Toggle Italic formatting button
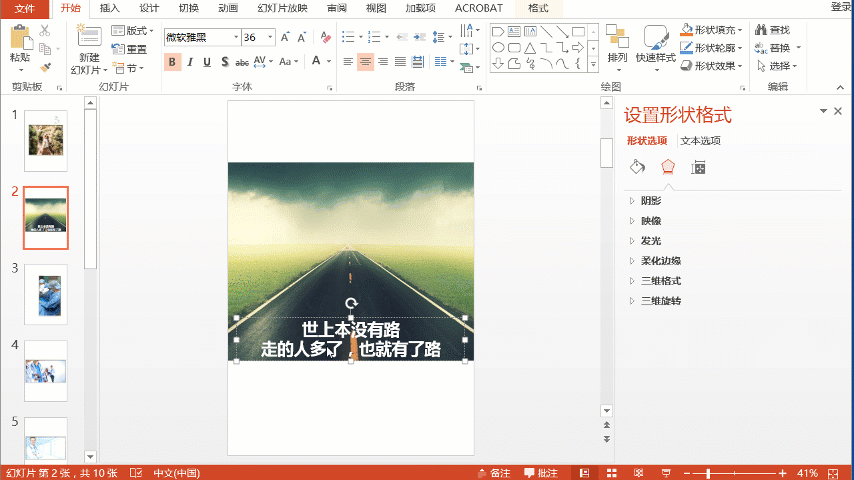This screenshot has height=480, width=854. click(x=190, y=62)
